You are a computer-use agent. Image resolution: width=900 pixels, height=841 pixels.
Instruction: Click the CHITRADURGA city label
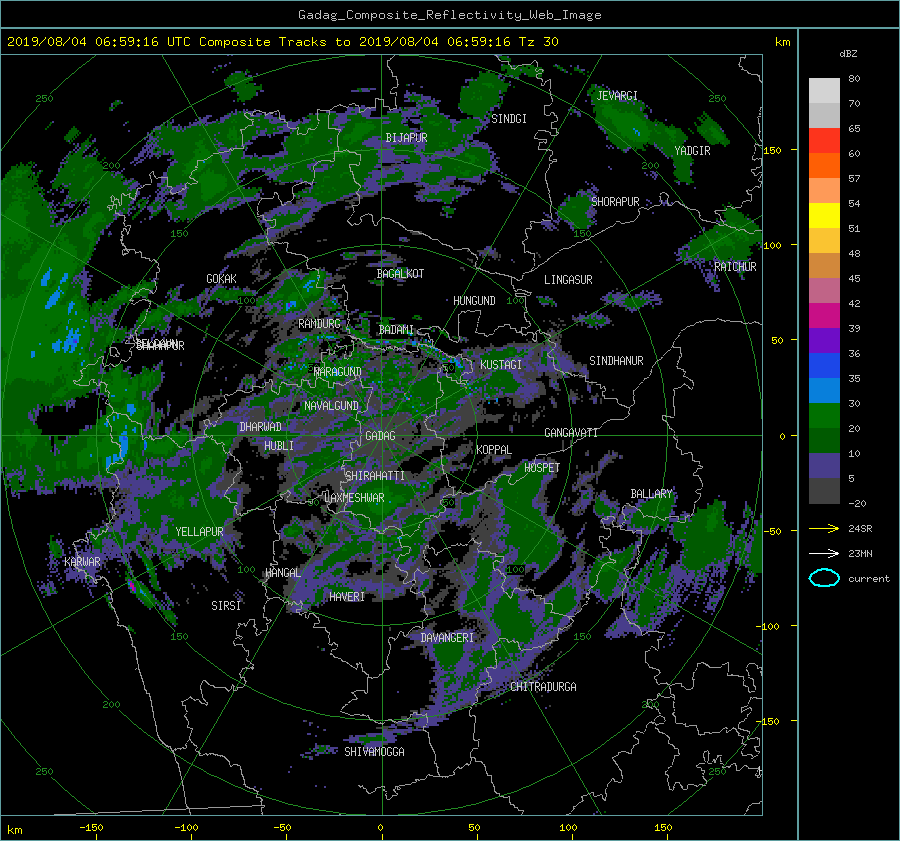click(x=543, y=687)
